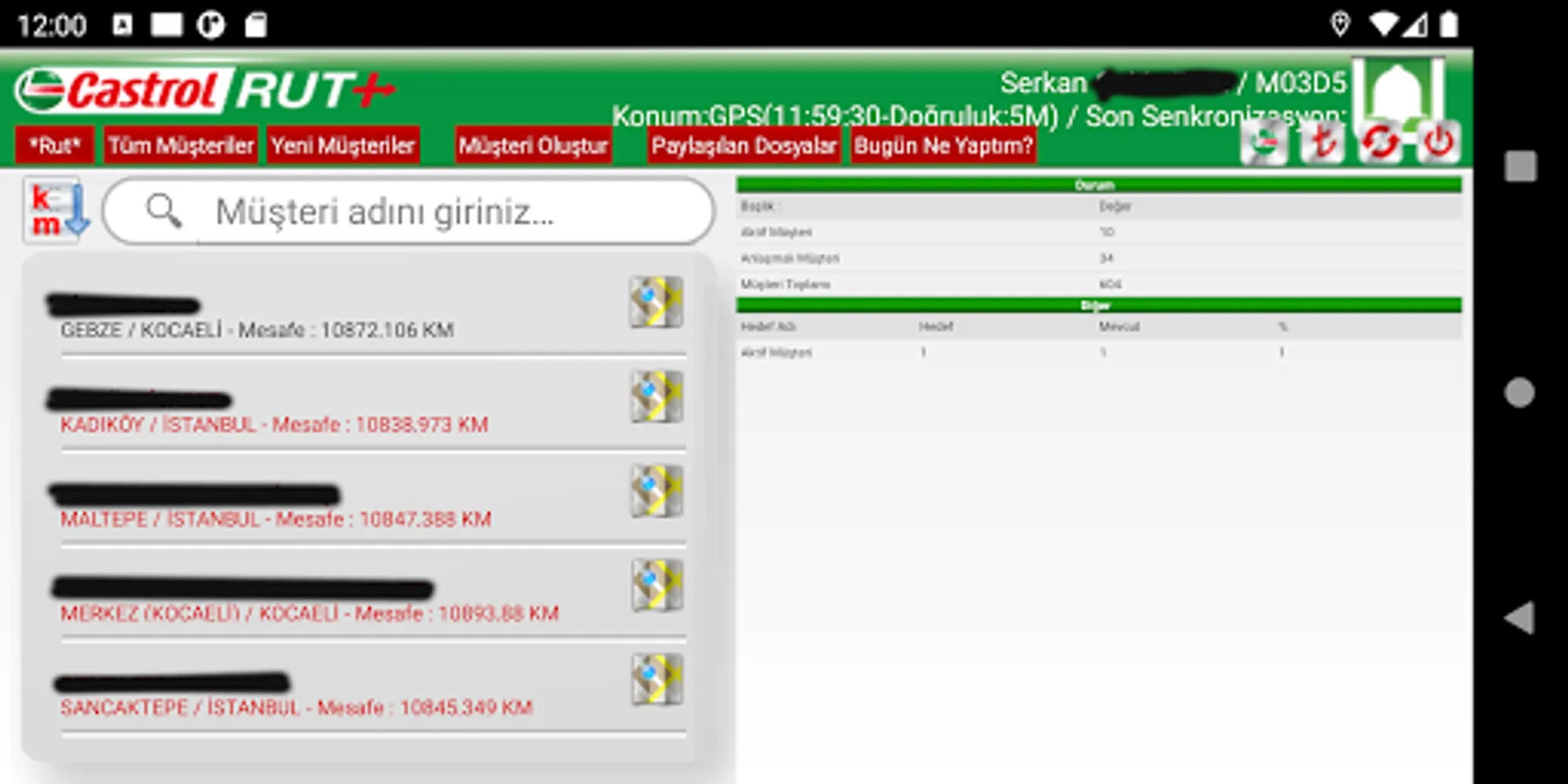Tap the Android home navigation button
Image resolution: width=1568 pixels, height=784 pixels.
(x=1519, y=392)
